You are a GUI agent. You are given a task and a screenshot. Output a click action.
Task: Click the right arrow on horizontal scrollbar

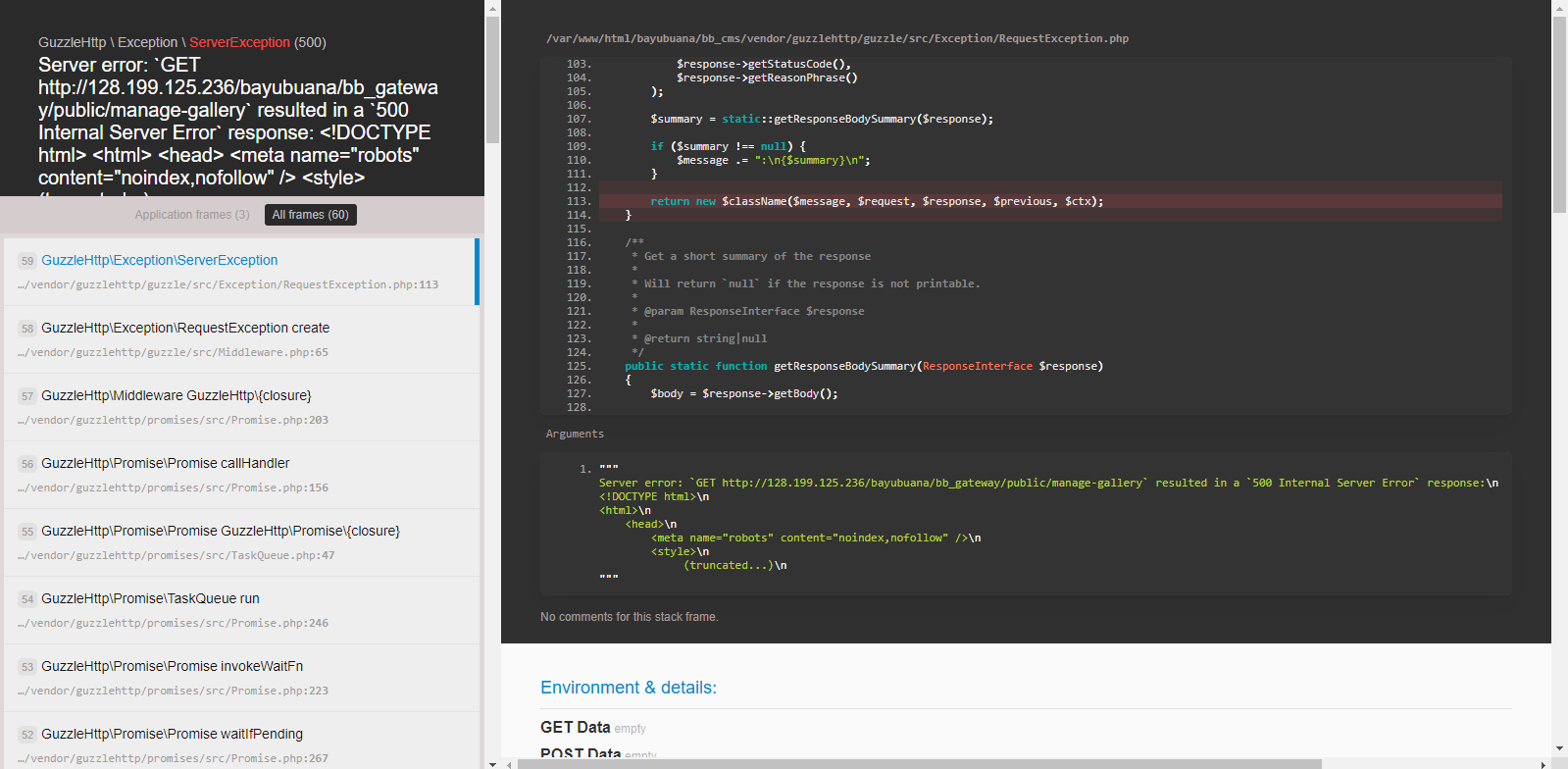tap(1543, 764)
